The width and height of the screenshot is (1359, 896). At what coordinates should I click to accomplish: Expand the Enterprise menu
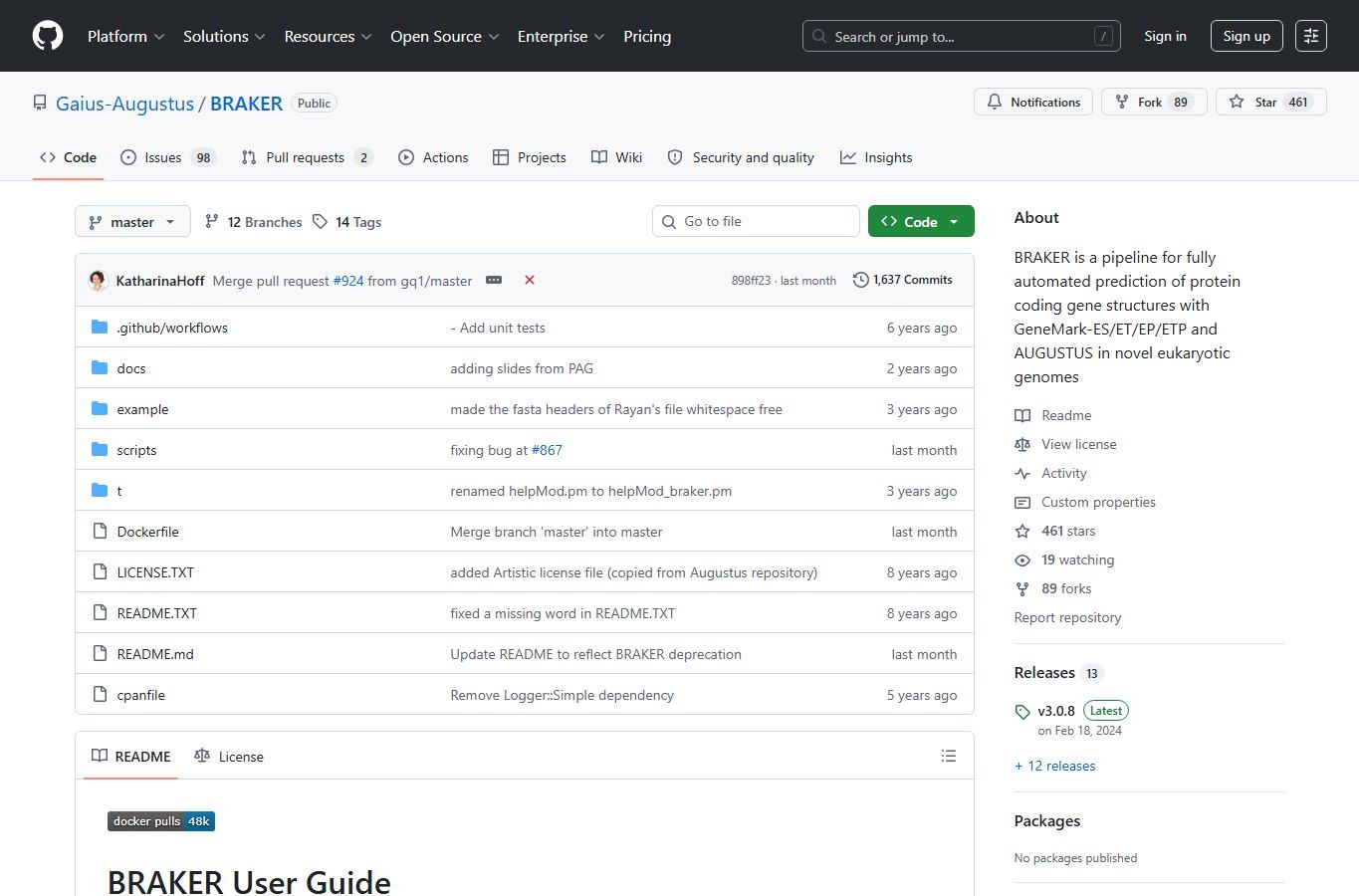tap(561, 36)
